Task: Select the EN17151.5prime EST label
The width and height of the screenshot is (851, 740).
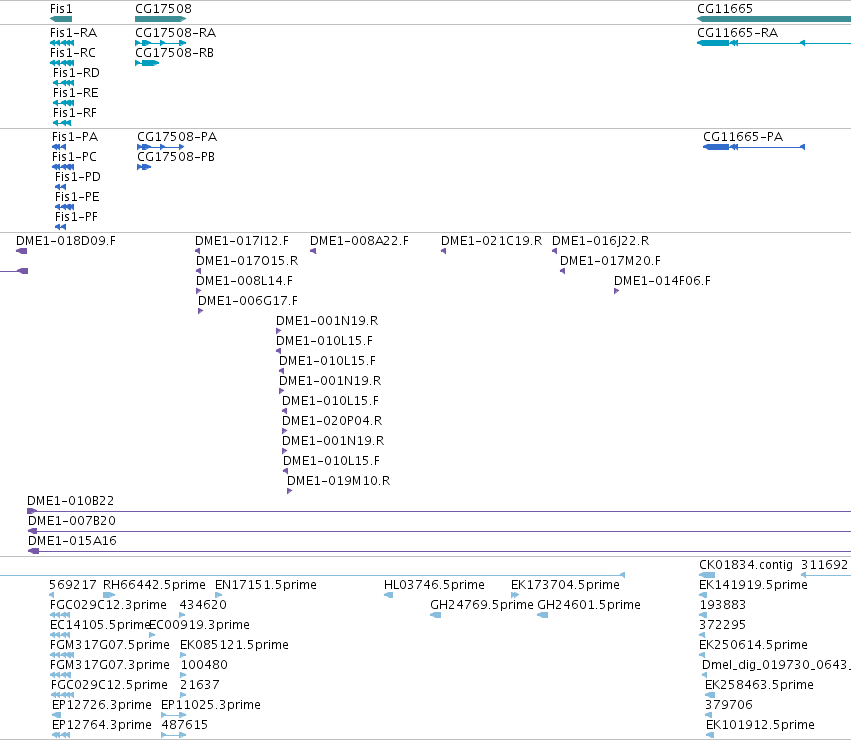Action: coord(266,585)
